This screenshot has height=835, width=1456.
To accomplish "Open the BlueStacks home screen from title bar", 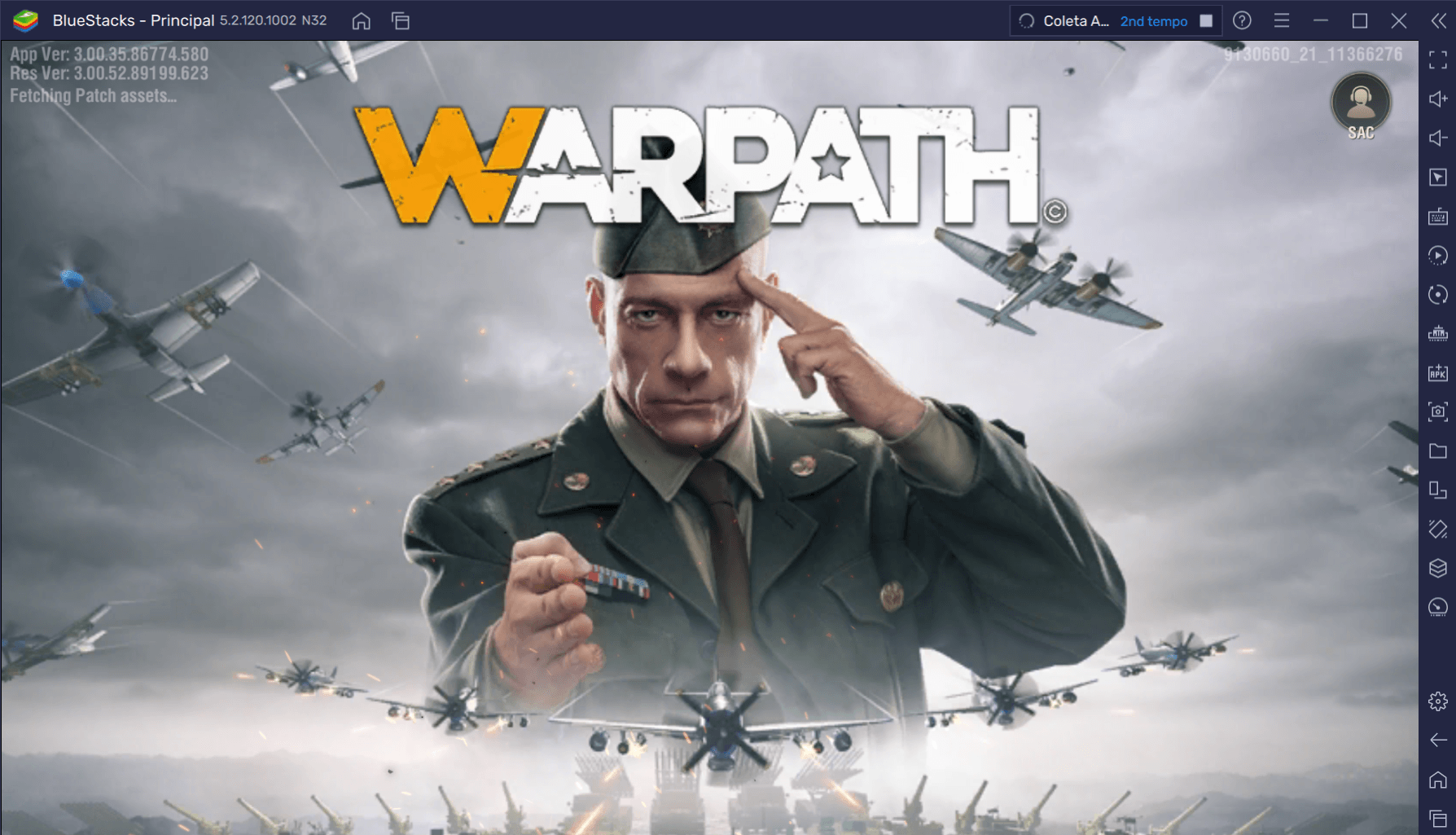I will (361, 21).
